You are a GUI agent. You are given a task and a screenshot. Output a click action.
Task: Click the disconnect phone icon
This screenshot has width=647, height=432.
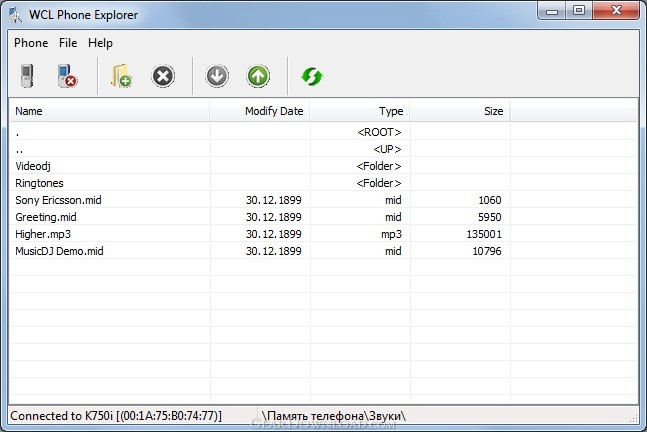[x=67, y=76]
